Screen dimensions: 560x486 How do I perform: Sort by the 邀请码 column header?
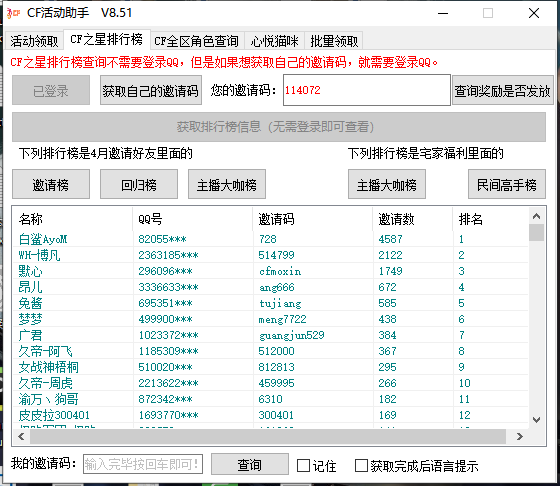(312, 219)
